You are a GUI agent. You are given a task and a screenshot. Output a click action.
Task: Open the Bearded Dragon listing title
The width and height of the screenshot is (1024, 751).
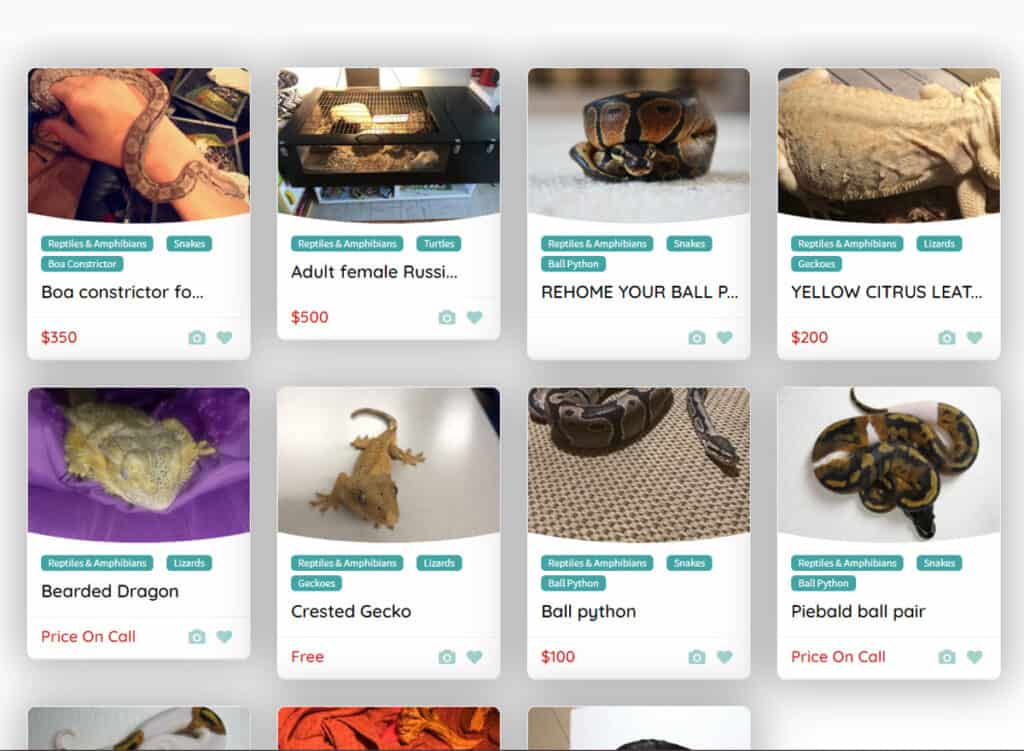point(109,592)
